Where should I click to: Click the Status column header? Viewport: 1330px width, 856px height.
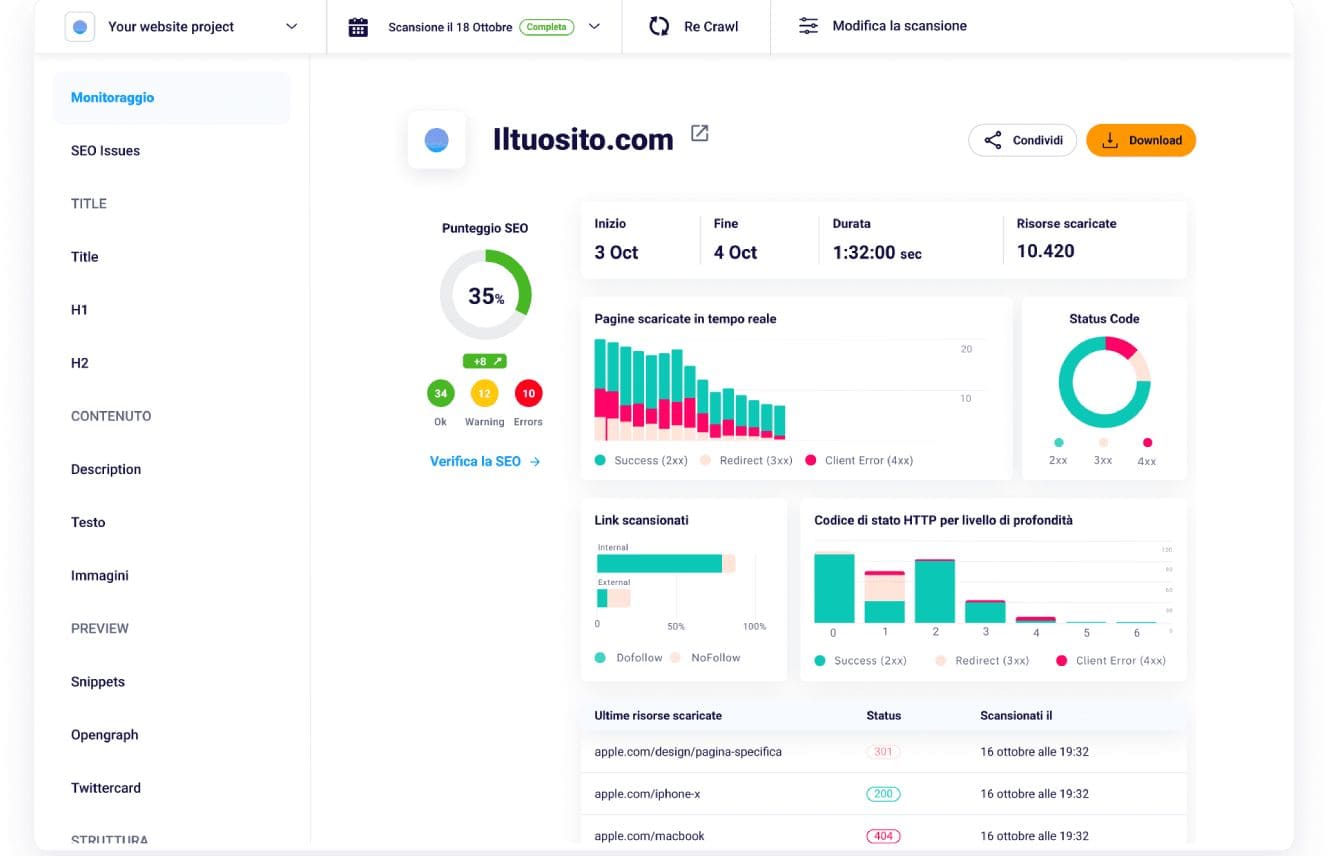pos(883,715)
